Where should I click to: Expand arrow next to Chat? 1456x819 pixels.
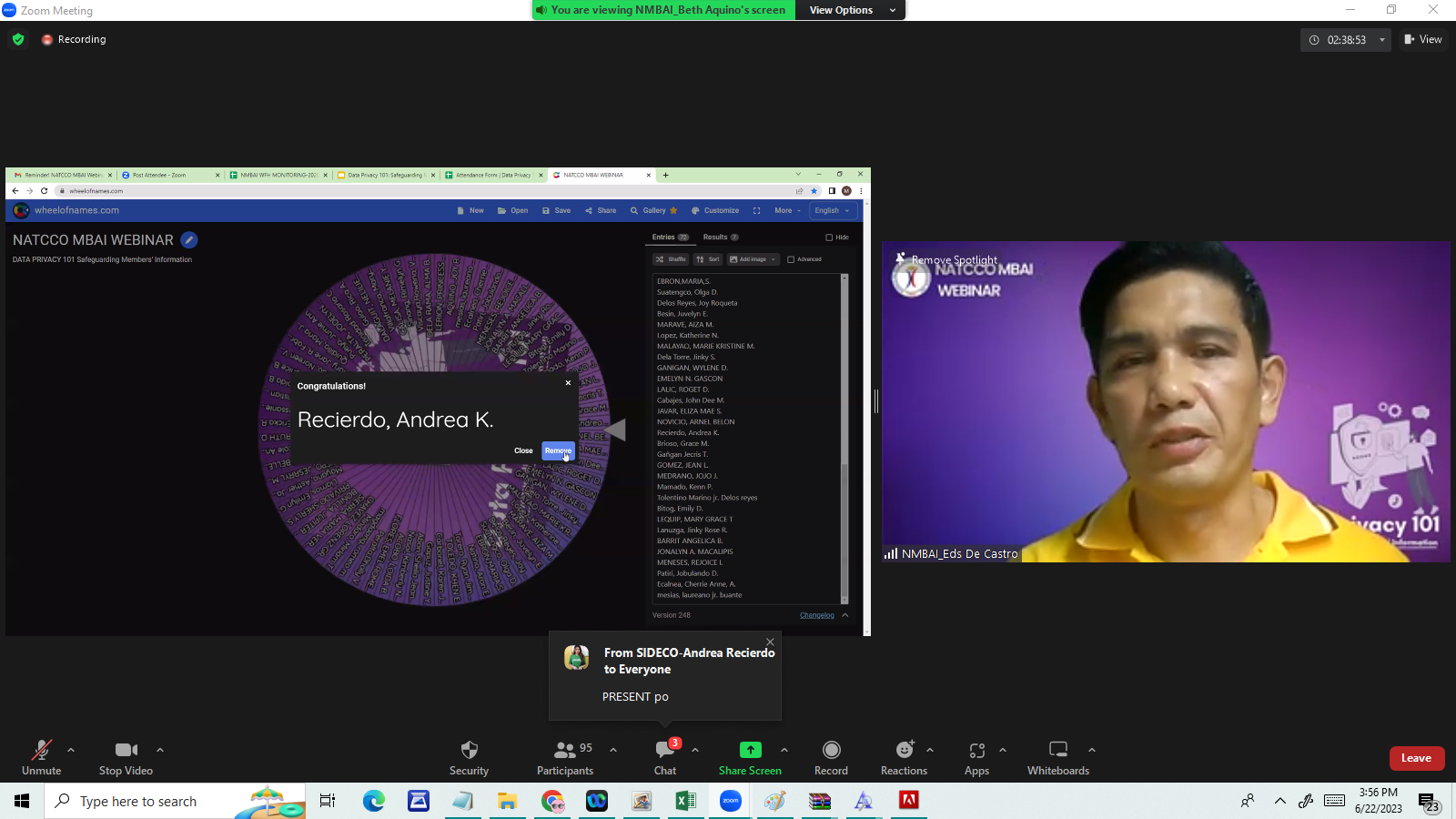click(695, 750)
